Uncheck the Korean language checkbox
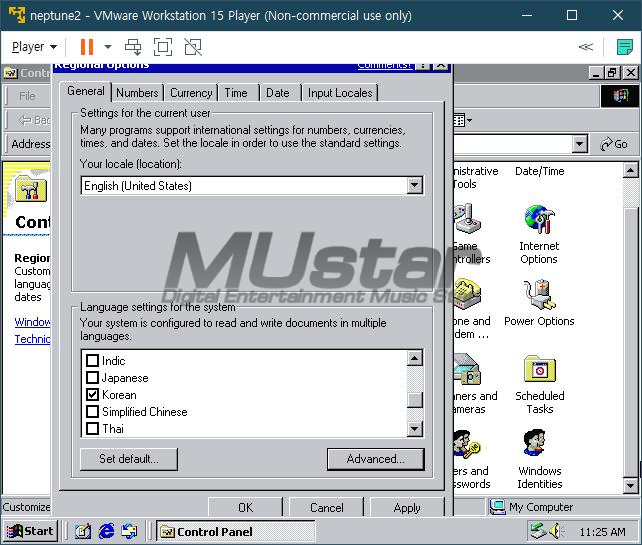Screen dimensions: 642x545 pos(93,394)
